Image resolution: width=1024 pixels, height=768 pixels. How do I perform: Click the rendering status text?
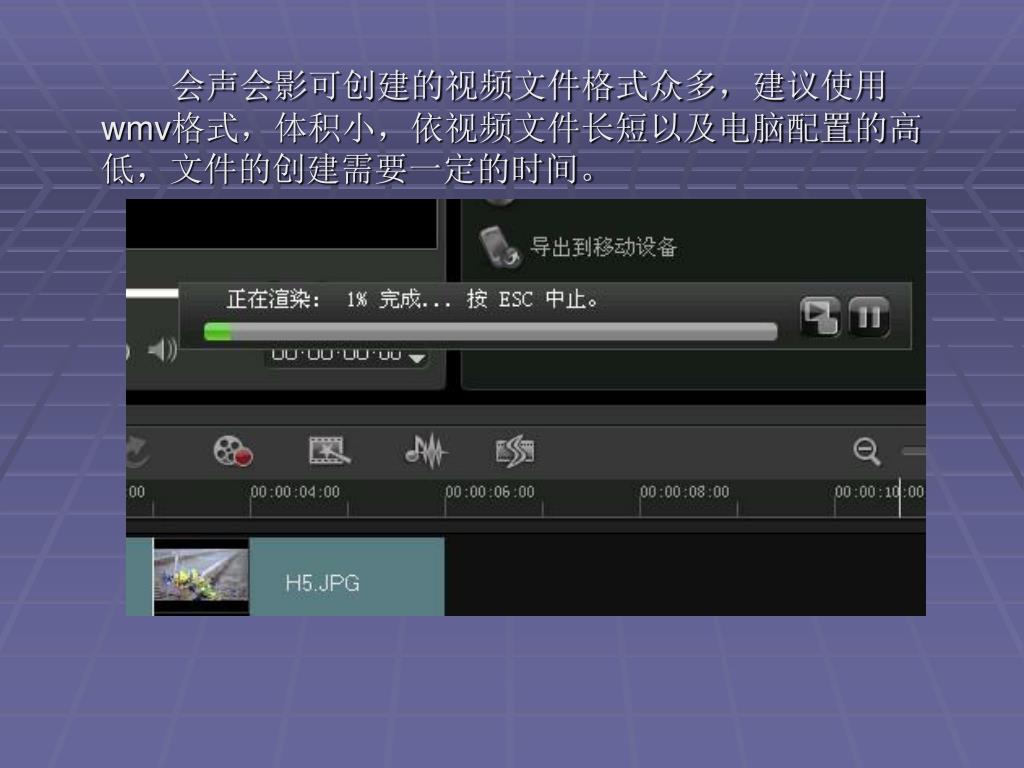pyautogui.click(x=413, y=300)
